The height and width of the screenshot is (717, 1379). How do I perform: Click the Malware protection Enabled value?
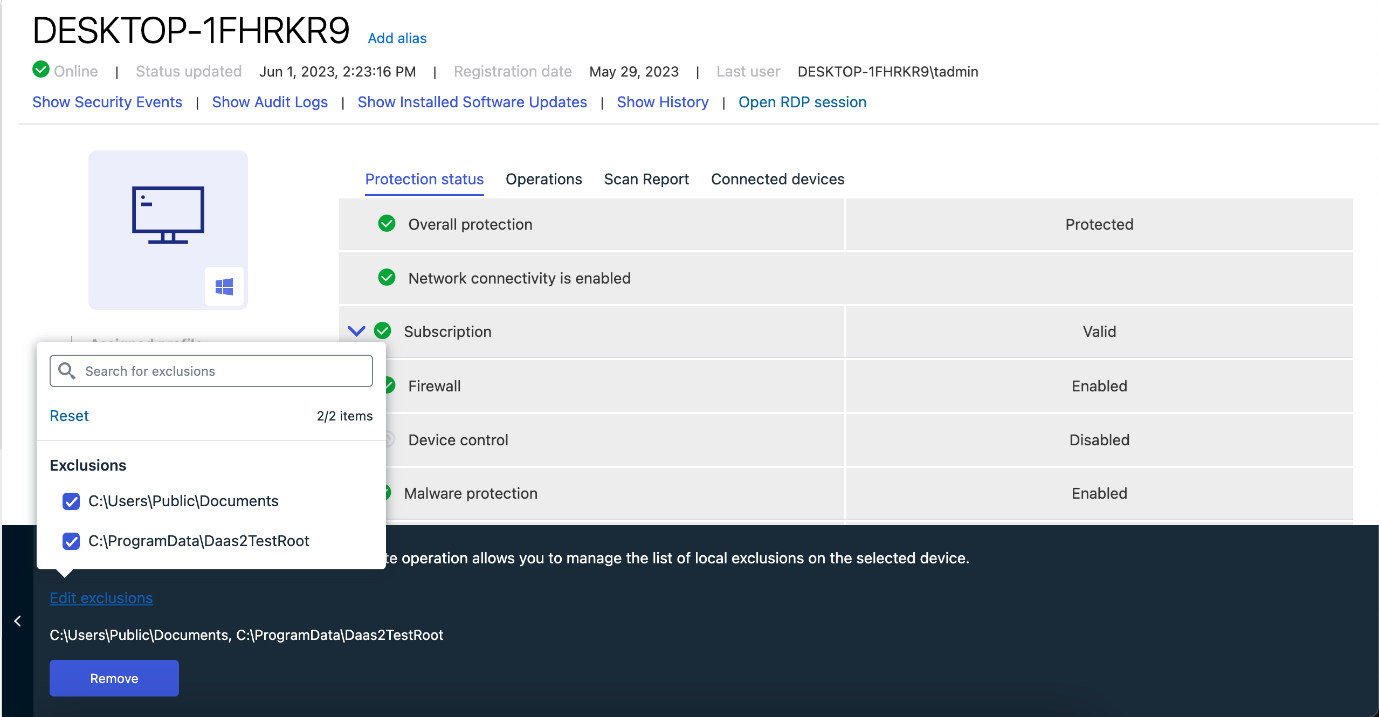click(1099, 493)
